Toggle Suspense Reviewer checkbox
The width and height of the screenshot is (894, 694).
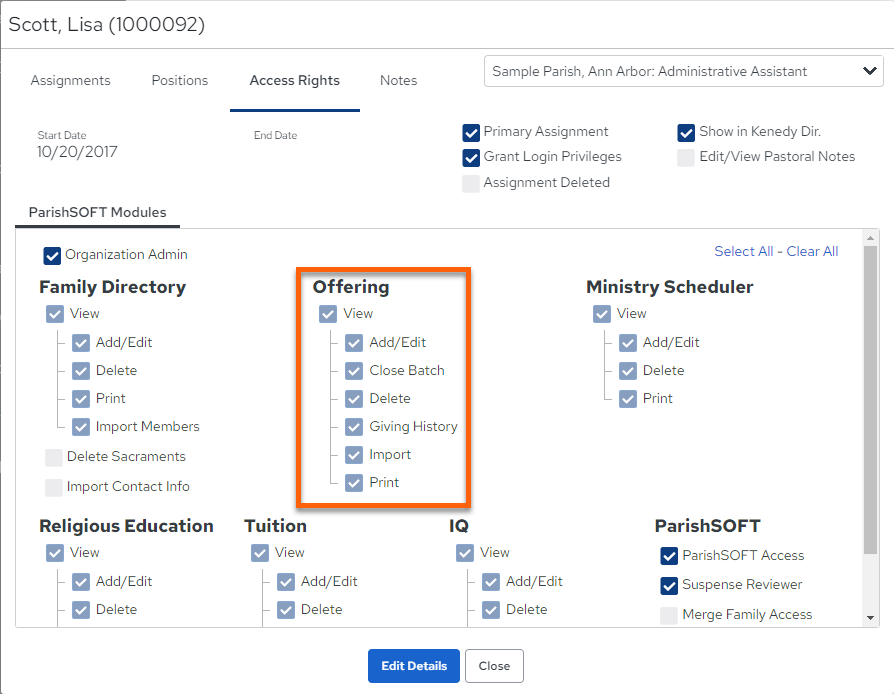pyautogui.click(x=669, y=586)
